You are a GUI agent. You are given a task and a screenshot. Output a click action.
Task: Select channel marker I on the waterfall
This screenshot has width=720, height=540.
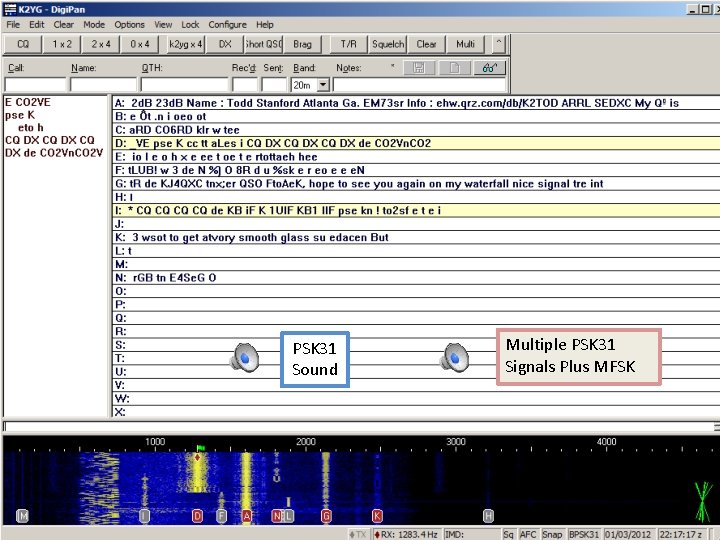pyautogui.click(x=144, y=516)
